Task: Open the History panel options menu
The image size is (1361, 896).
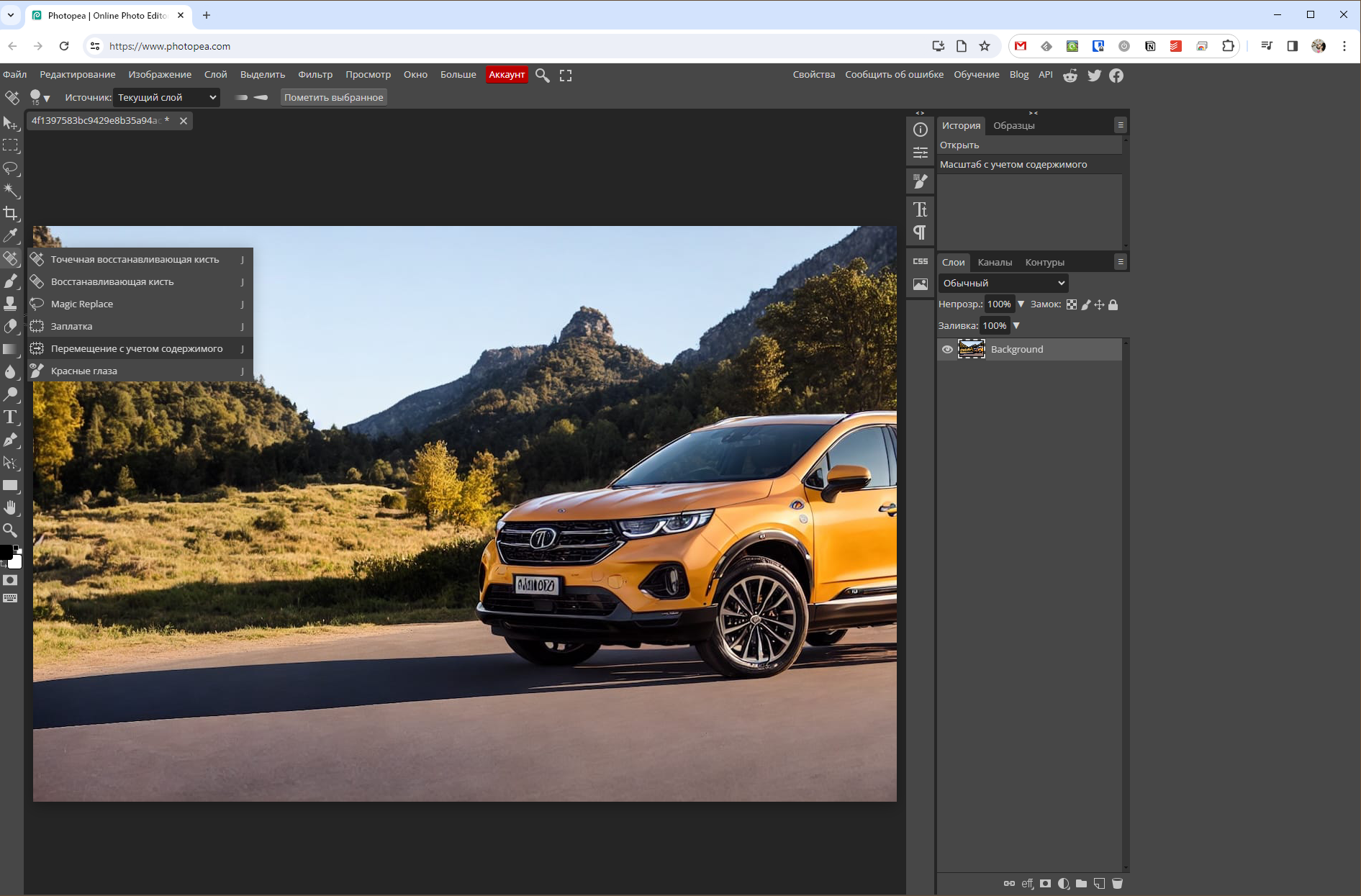Action: coord(1121,125)
